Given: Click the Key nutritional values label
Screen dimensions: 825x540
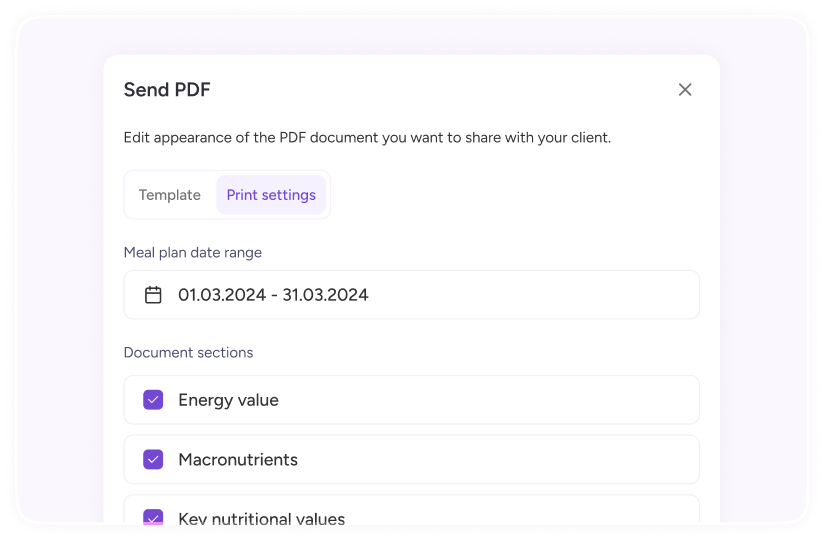Looking at the screenshot, I should point(261,518).
